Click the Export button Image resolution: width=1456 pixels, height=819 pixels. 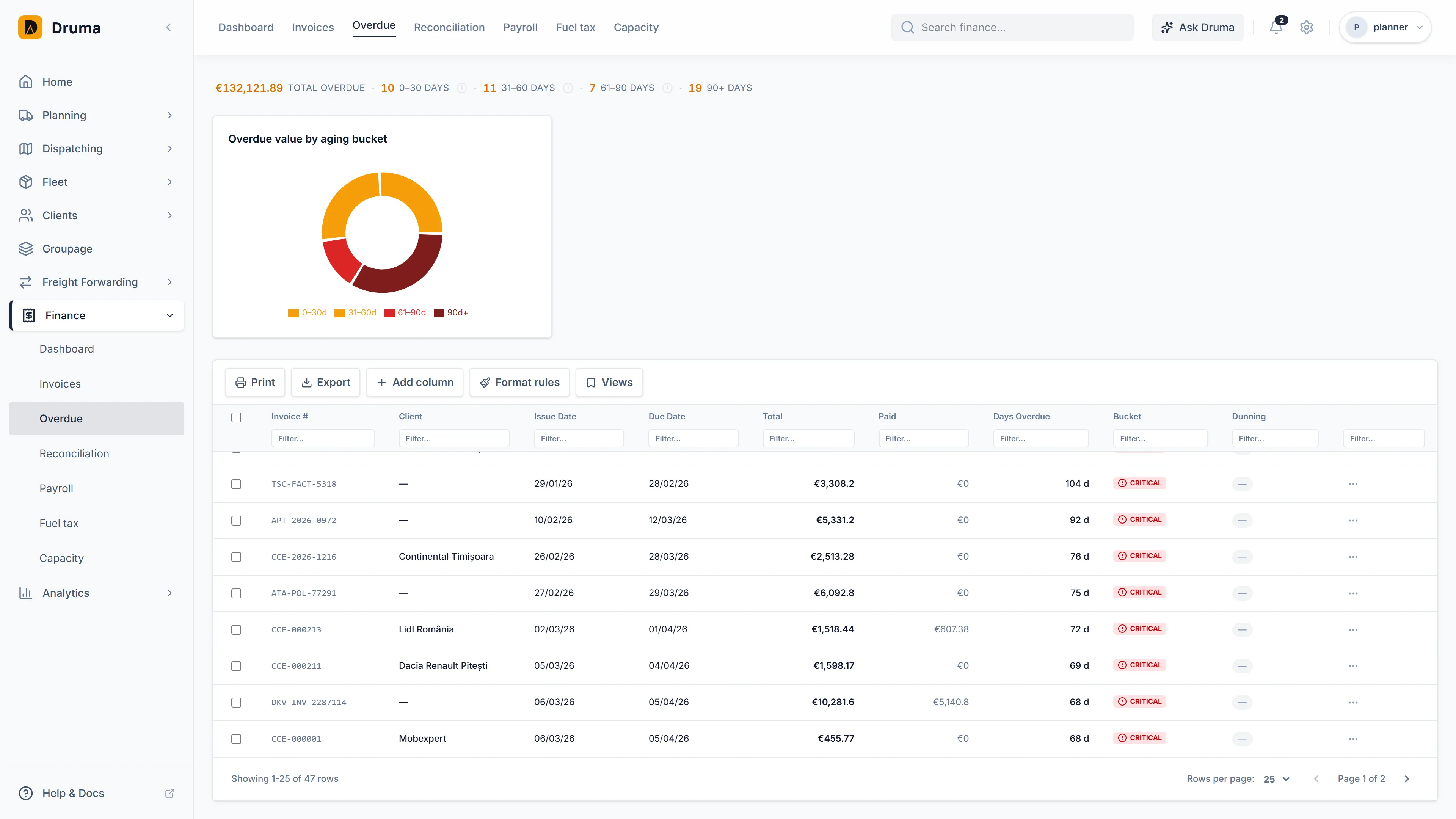(x=326, y=383)
